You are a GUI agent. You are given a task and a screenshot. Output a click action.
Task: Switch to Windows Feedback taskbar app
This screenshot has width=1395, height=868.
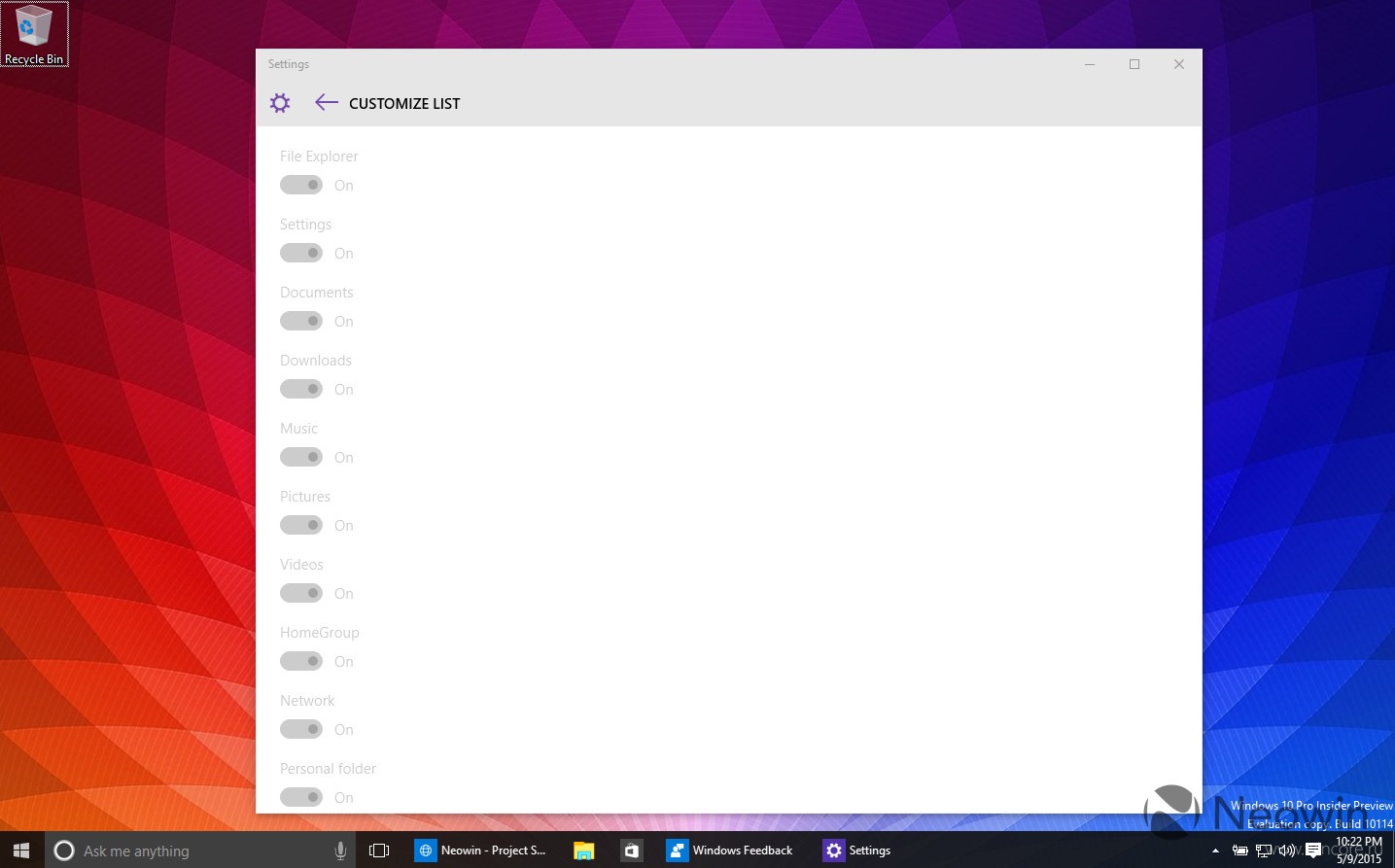(x=731, y=851)
